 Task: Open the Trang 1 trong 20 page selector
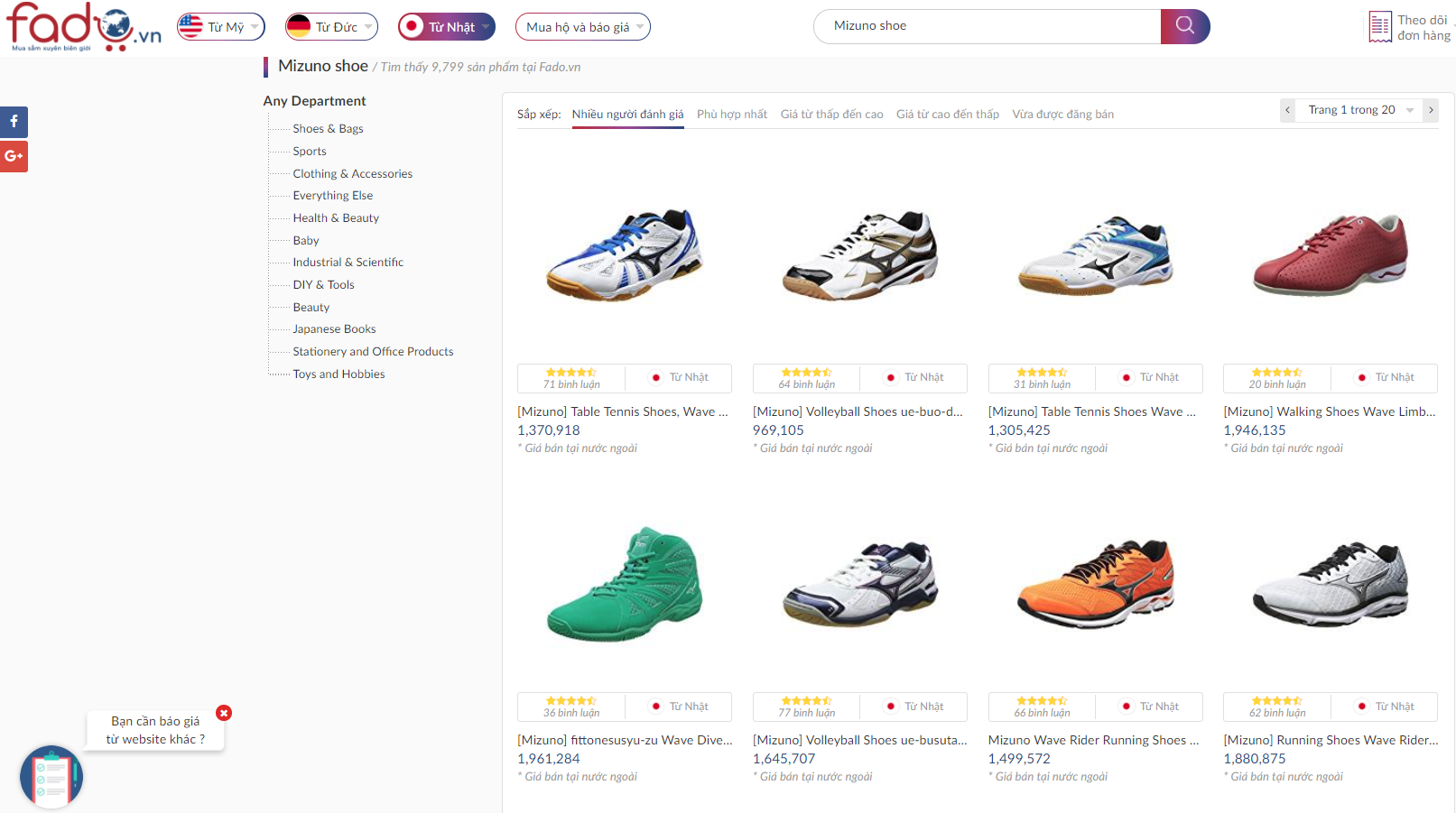pos(1359,110)
